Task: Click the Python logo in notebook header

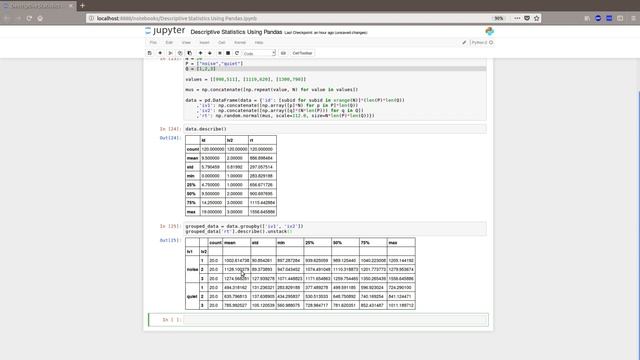Action: [489, 31]
